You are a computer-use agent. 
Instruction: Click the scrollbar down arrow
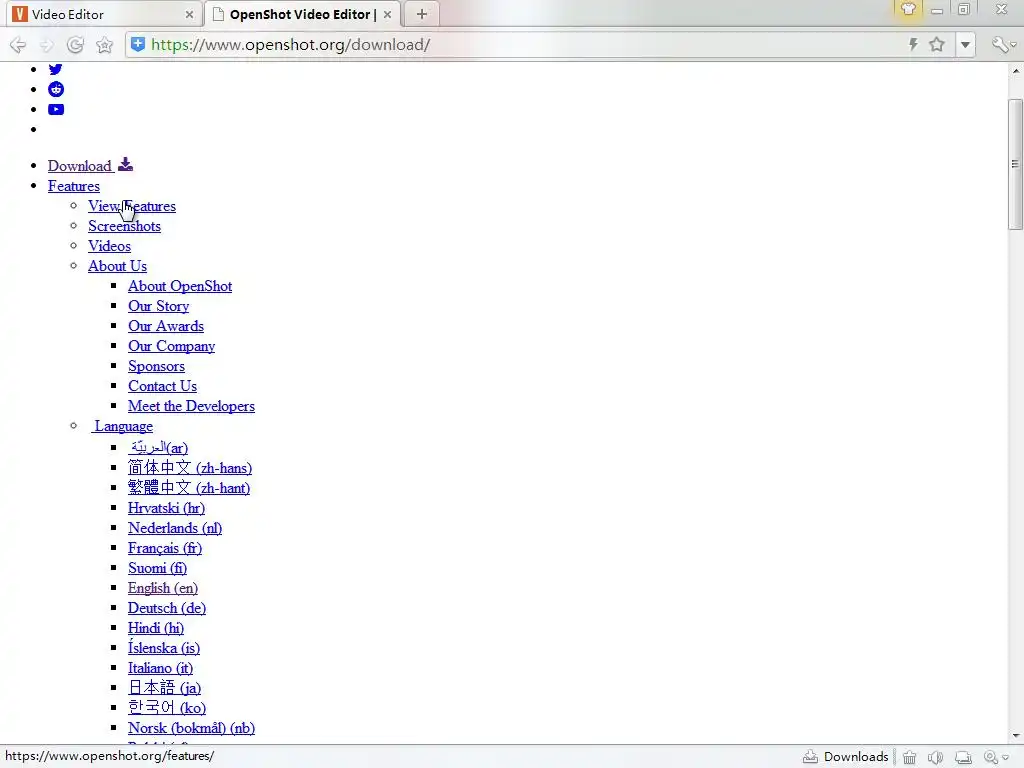coord(1016,735)
